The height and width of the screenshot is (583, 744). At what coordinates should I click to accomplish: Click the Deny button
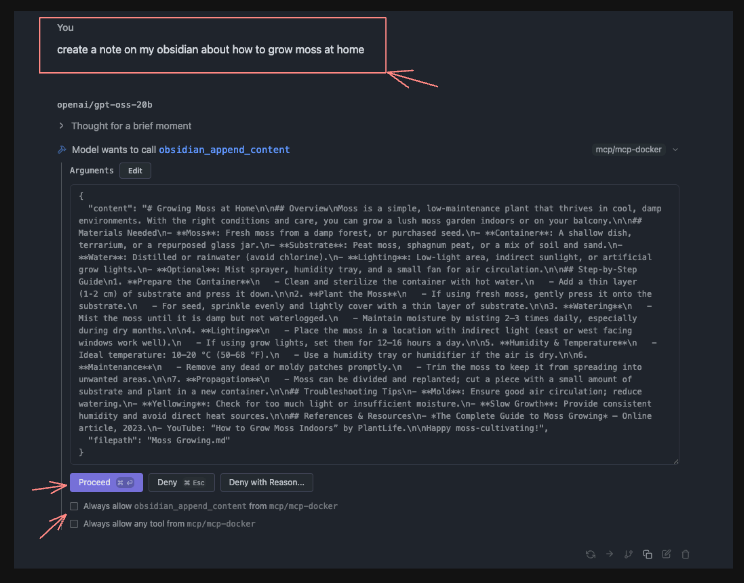tap(181, 482)
